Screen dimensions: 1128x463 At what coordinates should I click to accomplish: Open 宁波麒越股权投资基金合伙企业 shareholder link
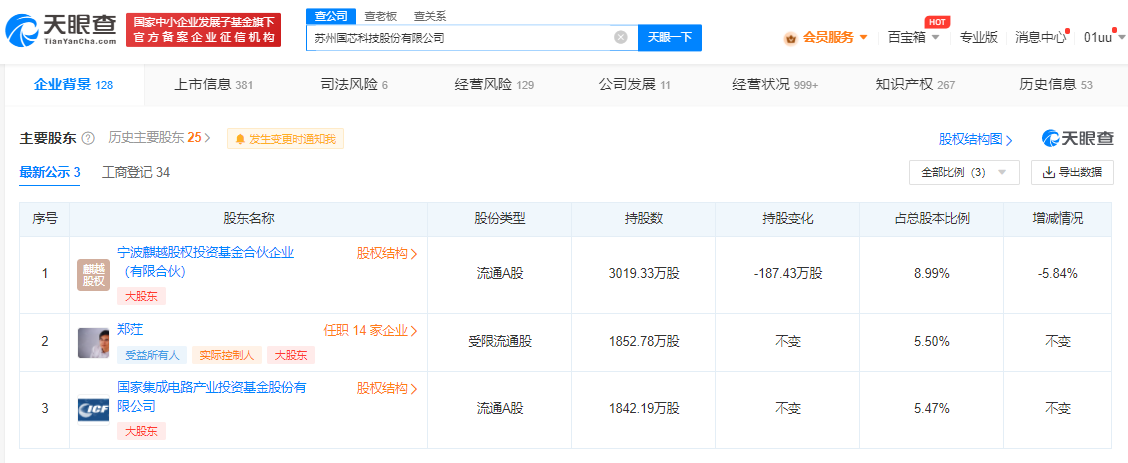[206, 262]
